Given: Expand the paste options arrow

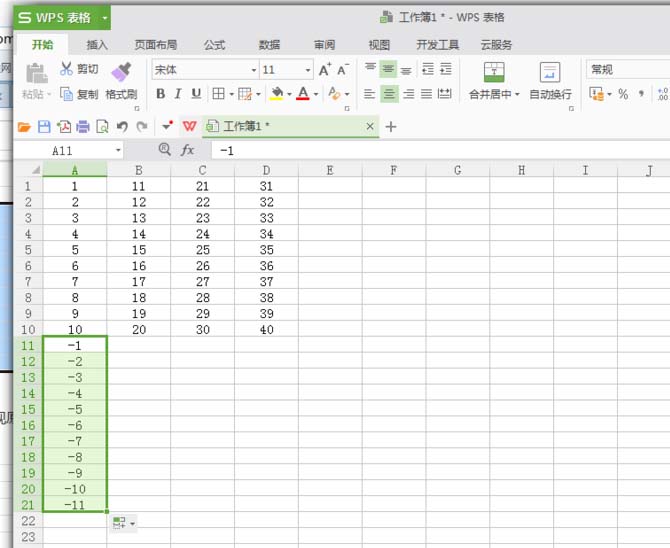Looking at the screenshot, I should point(49,94).
